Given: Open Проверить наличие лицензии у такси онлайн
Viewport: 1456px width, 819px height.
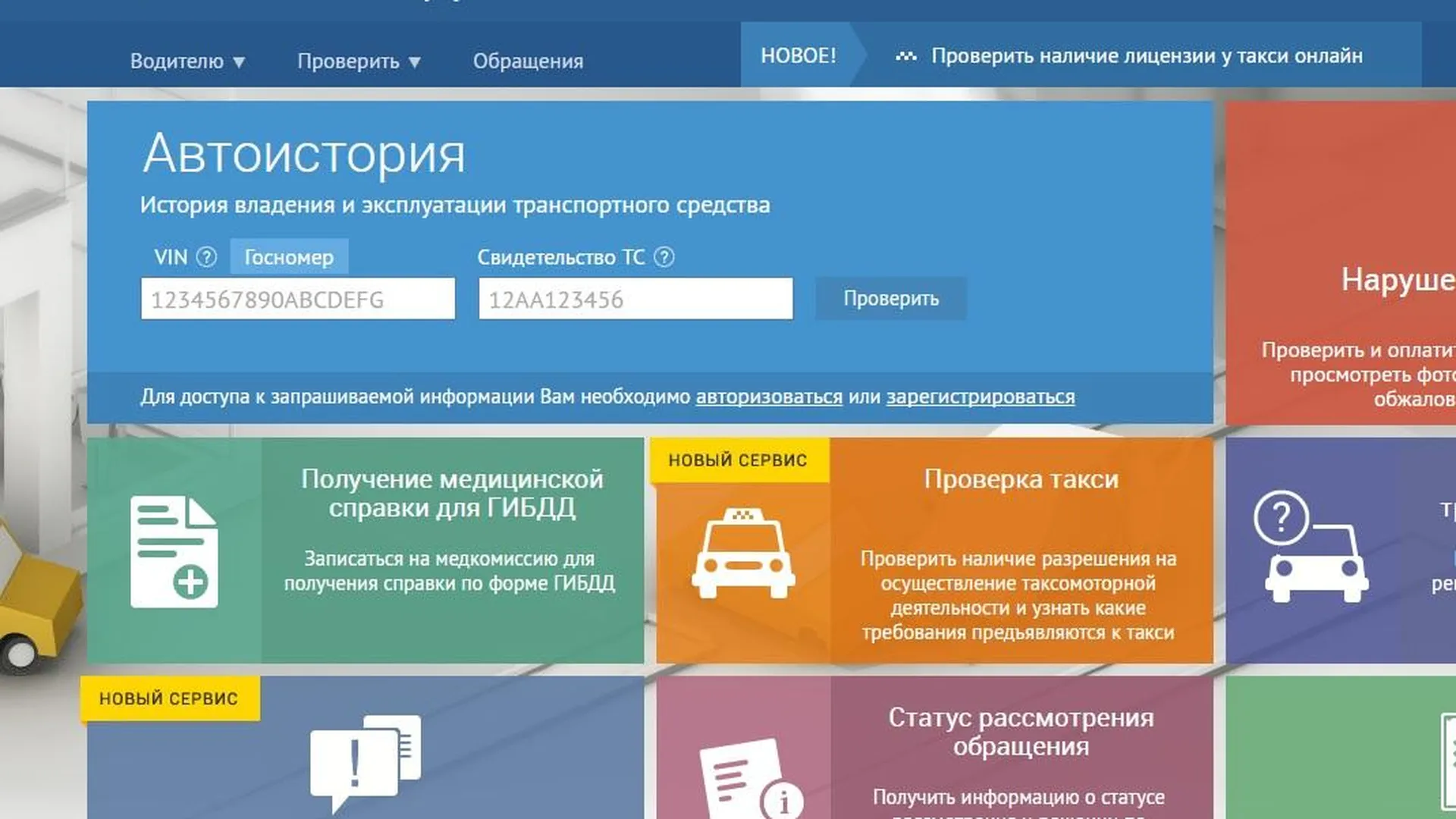Looking at the screenshot, I should click(x=1147, y=56).
